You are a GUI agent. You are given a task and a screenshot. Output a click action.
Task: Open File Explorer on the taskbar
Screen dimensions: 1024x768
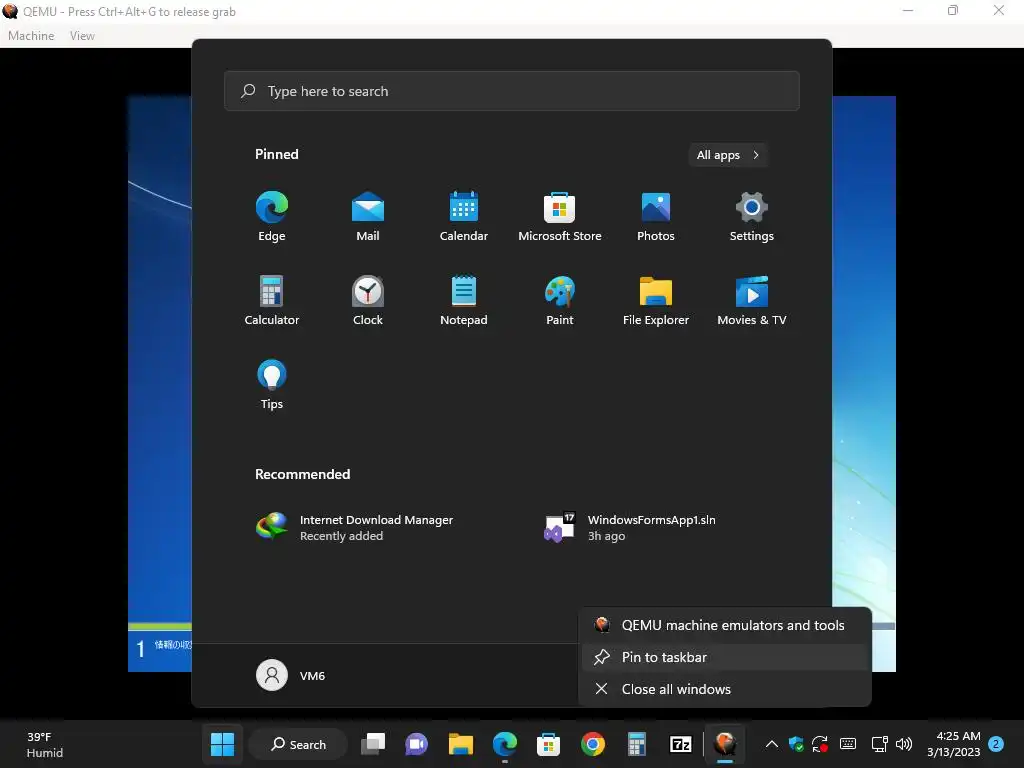click(460, 744)
